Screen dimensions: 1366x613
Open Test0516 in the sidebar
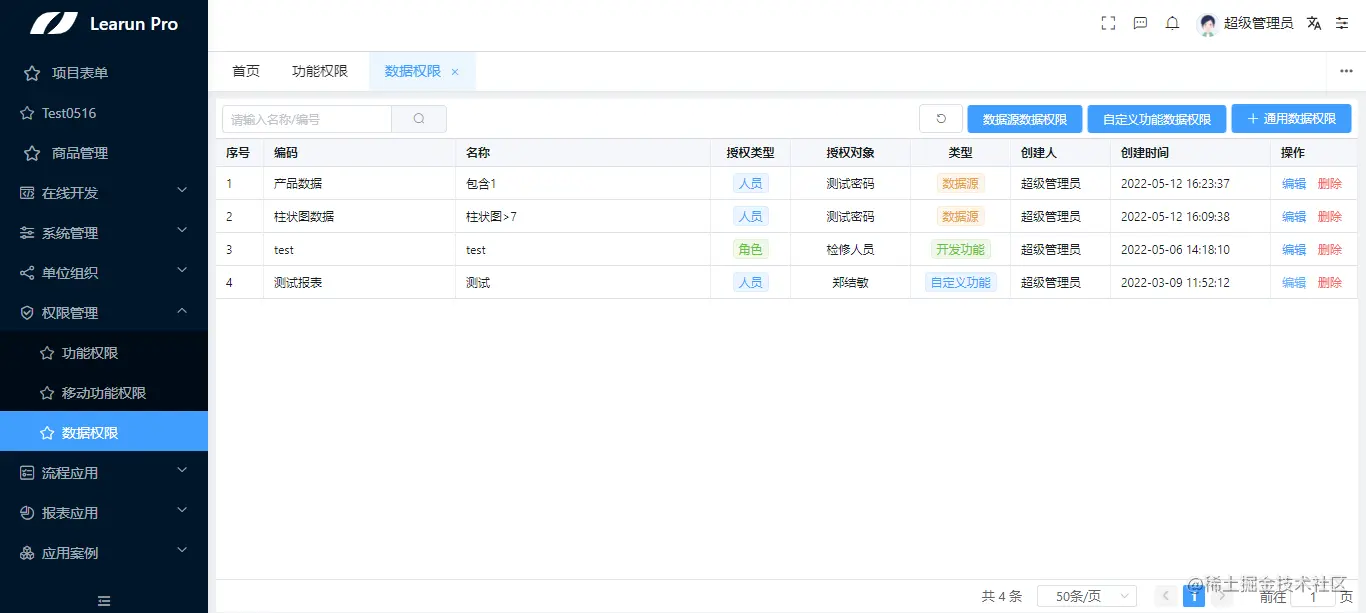pos(104,113)
